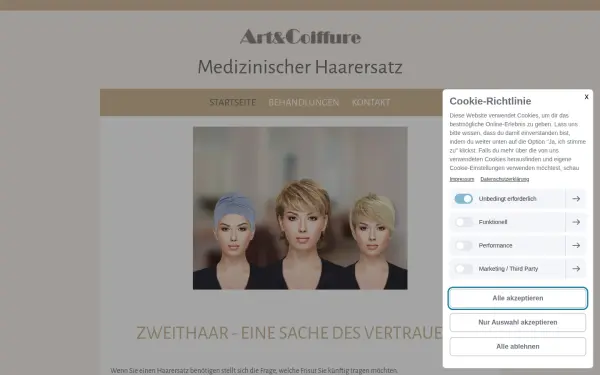Click the Medizinischer Haarersatz heading
The width and height of the screenshot is (600, 375).
300,67
